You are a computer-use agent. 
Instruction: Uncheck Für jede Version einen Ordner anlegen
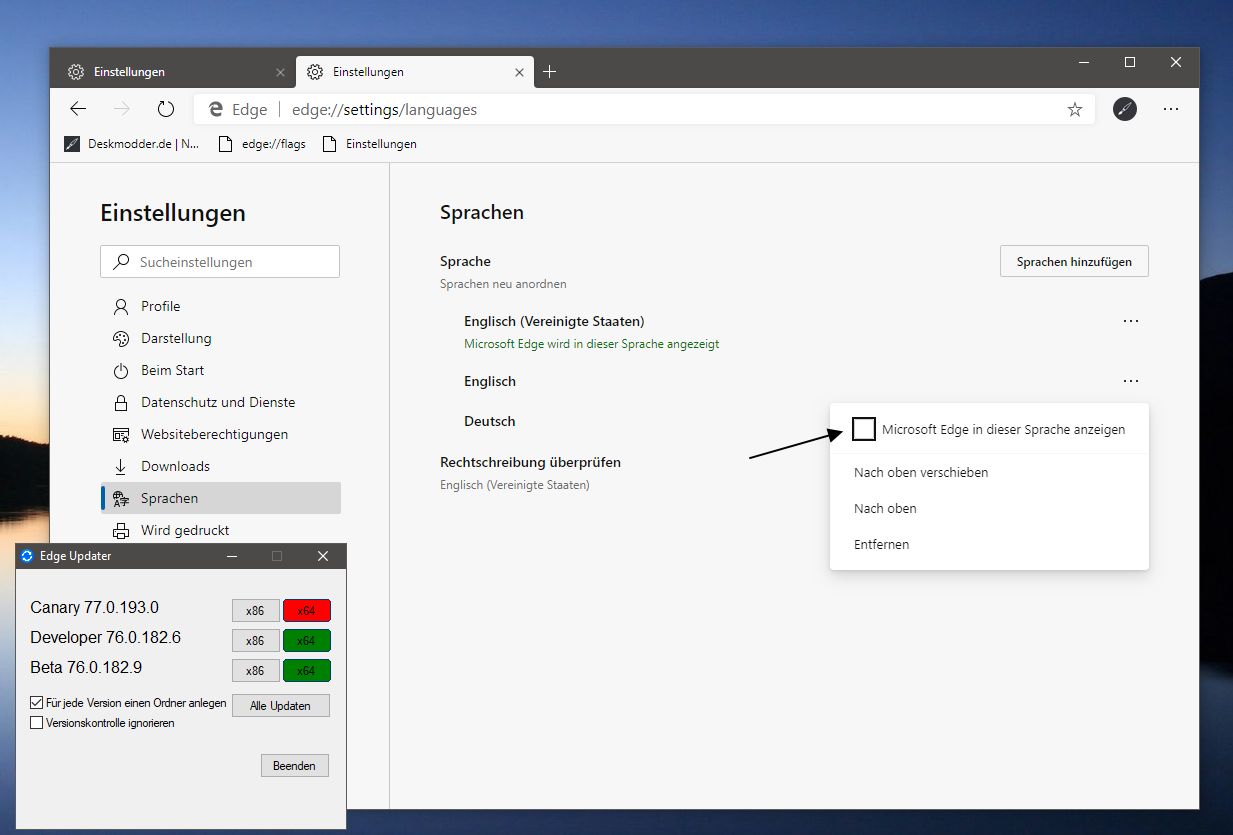37,703
